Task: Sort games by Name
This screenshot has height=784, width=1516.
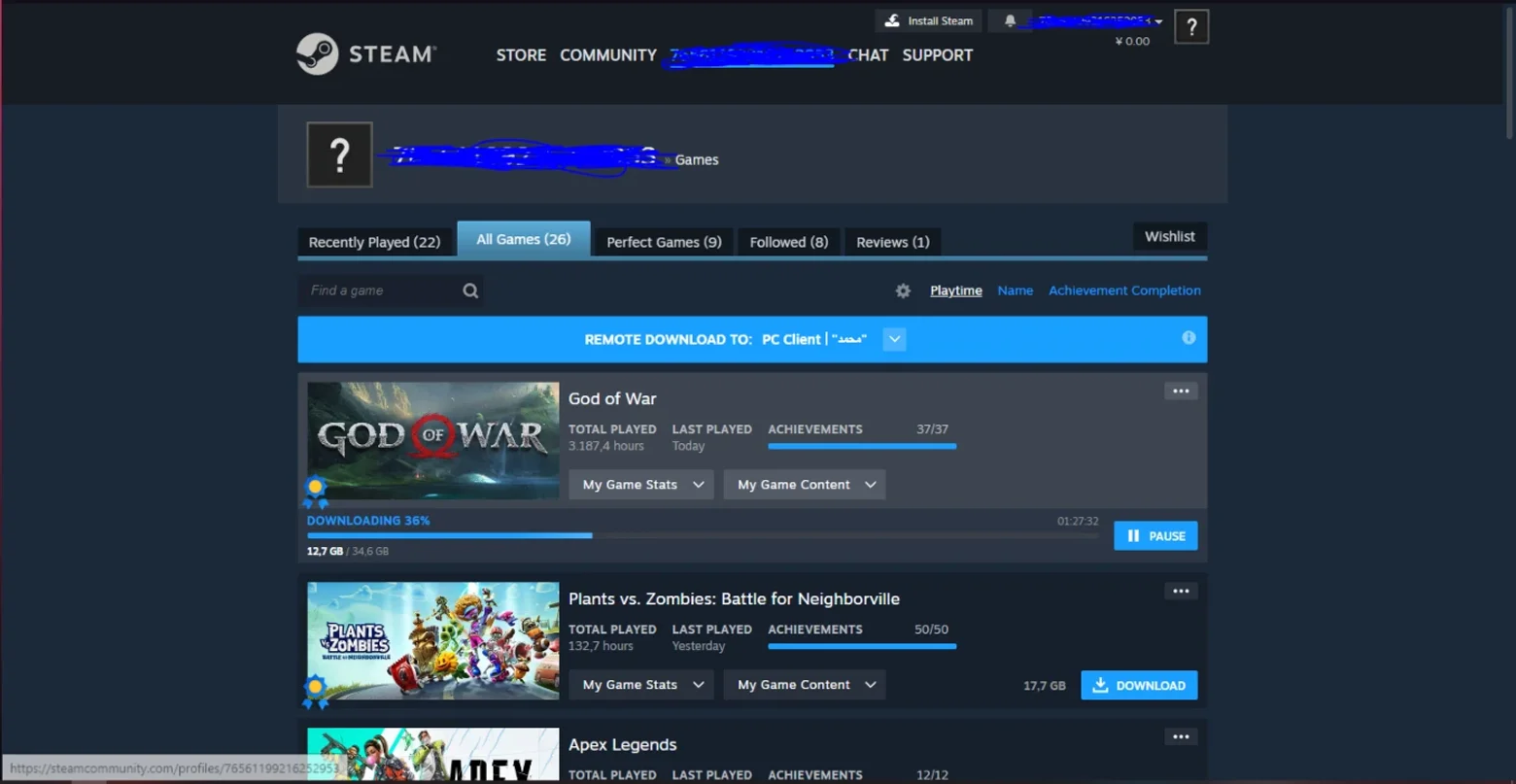Action: [1016, 290]
